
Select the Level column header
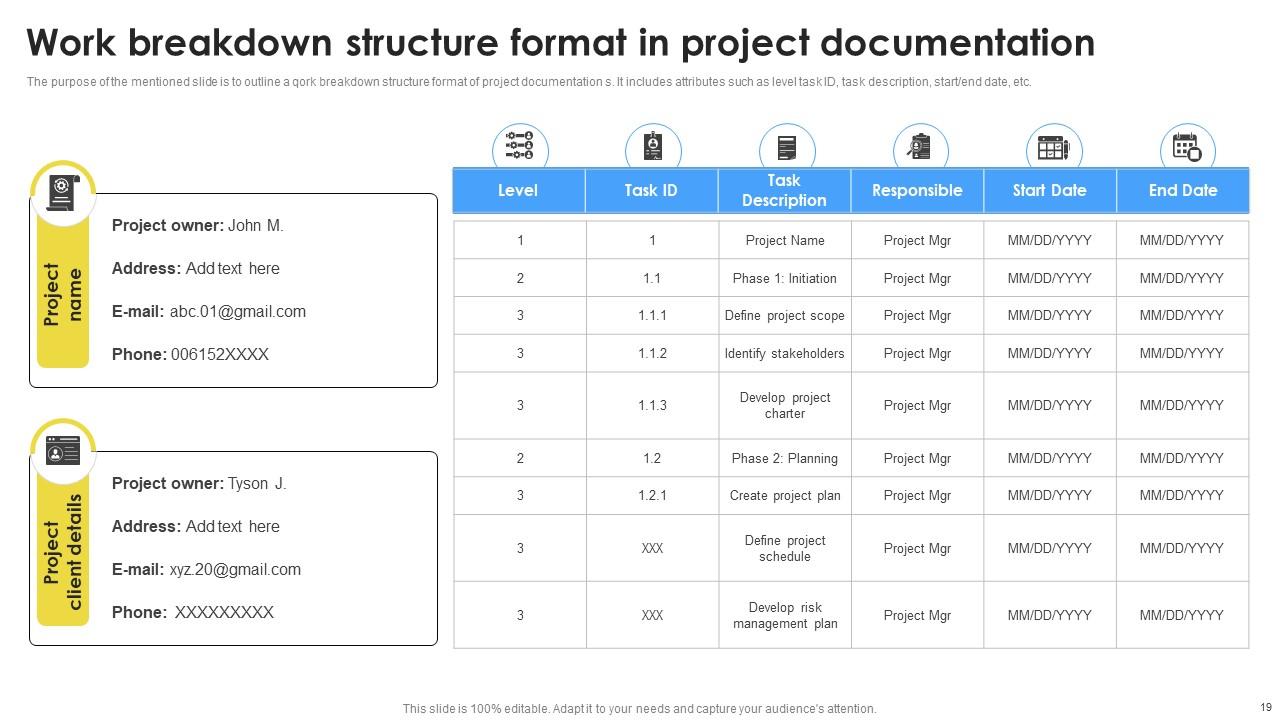pyautogui.click(x=518, y=190)
